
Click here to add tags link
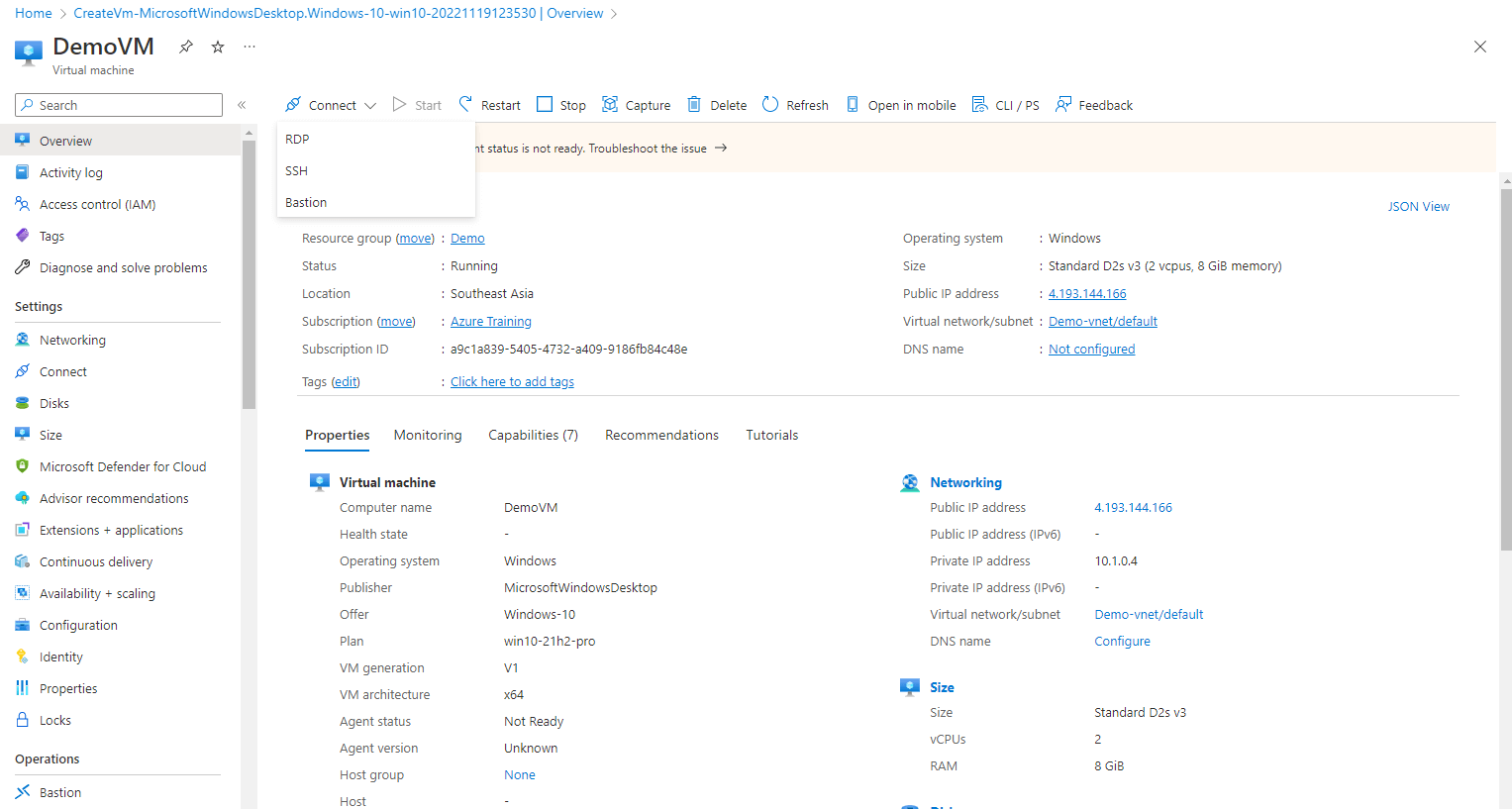coord(512,382)
